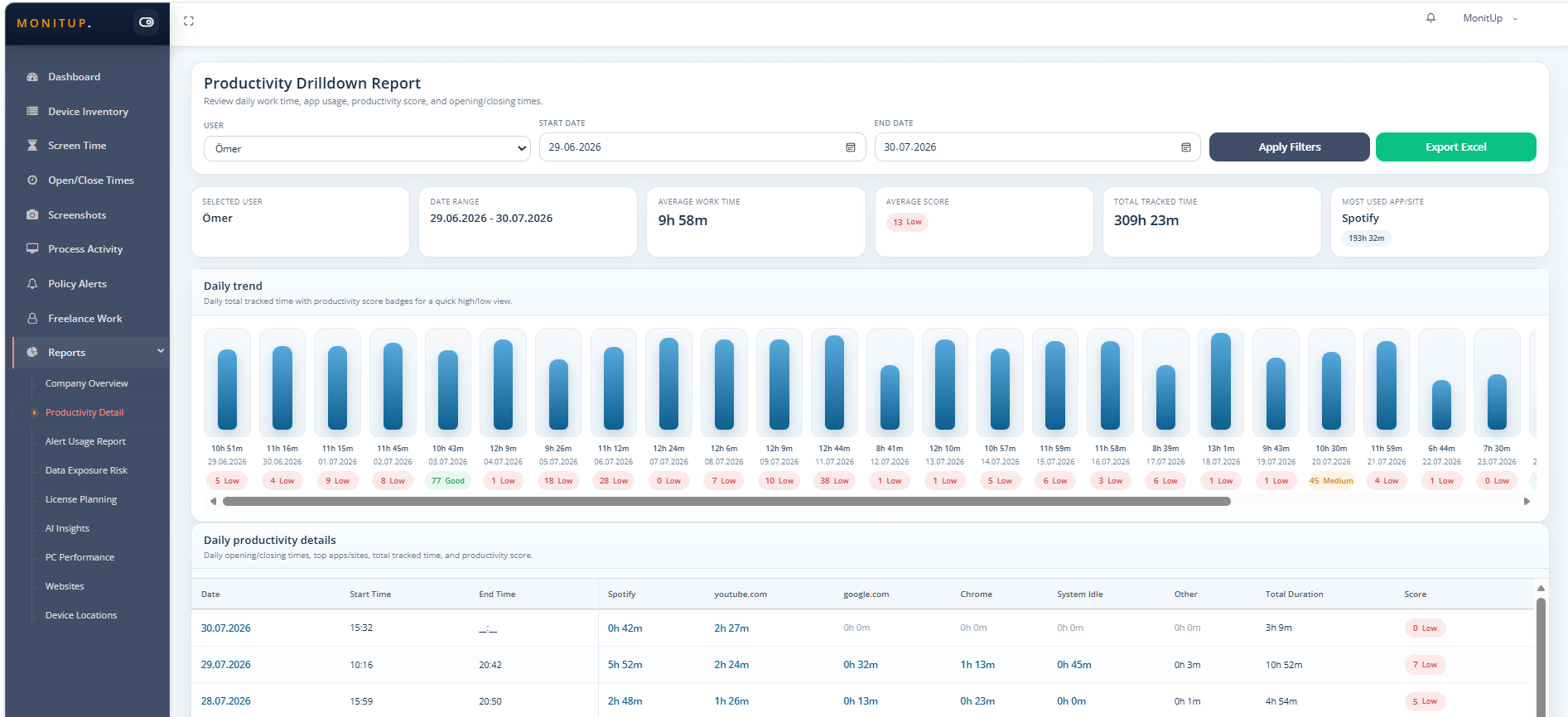Click left arrow of daily trend scrollbar

213,501
